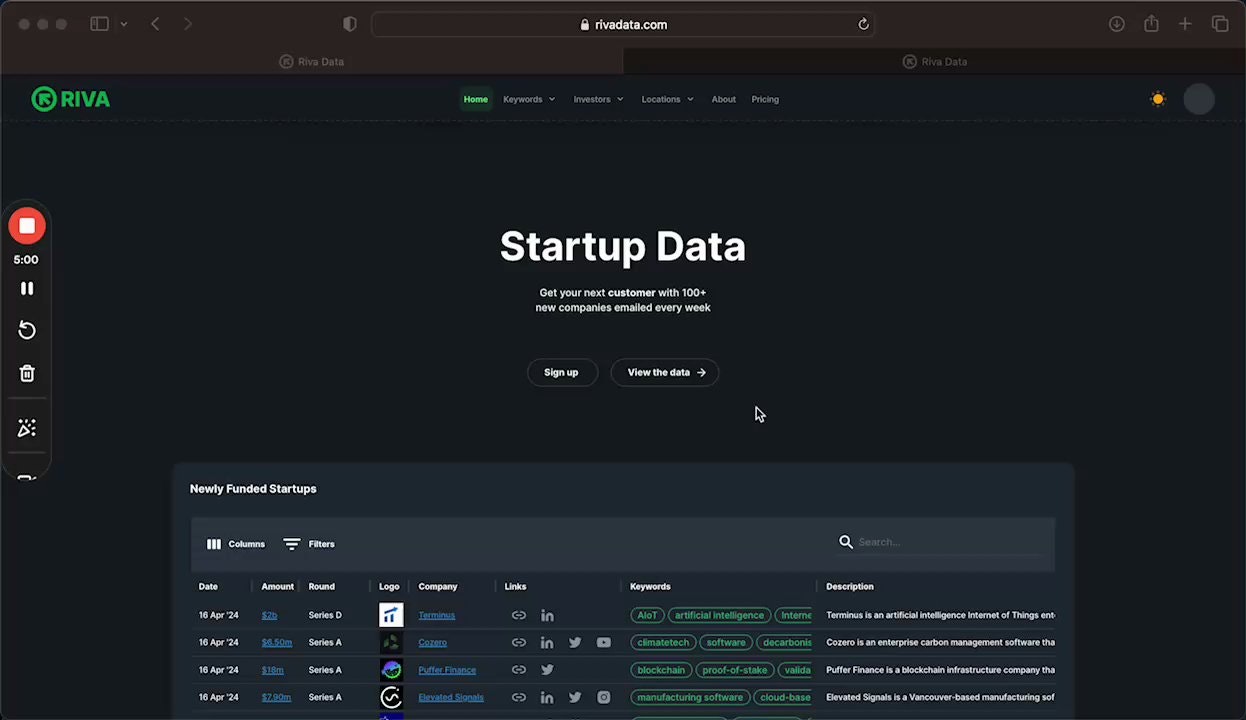Click the table search field
The image size is (1246, 720).
pyautogui.click(x=930, y=541)
